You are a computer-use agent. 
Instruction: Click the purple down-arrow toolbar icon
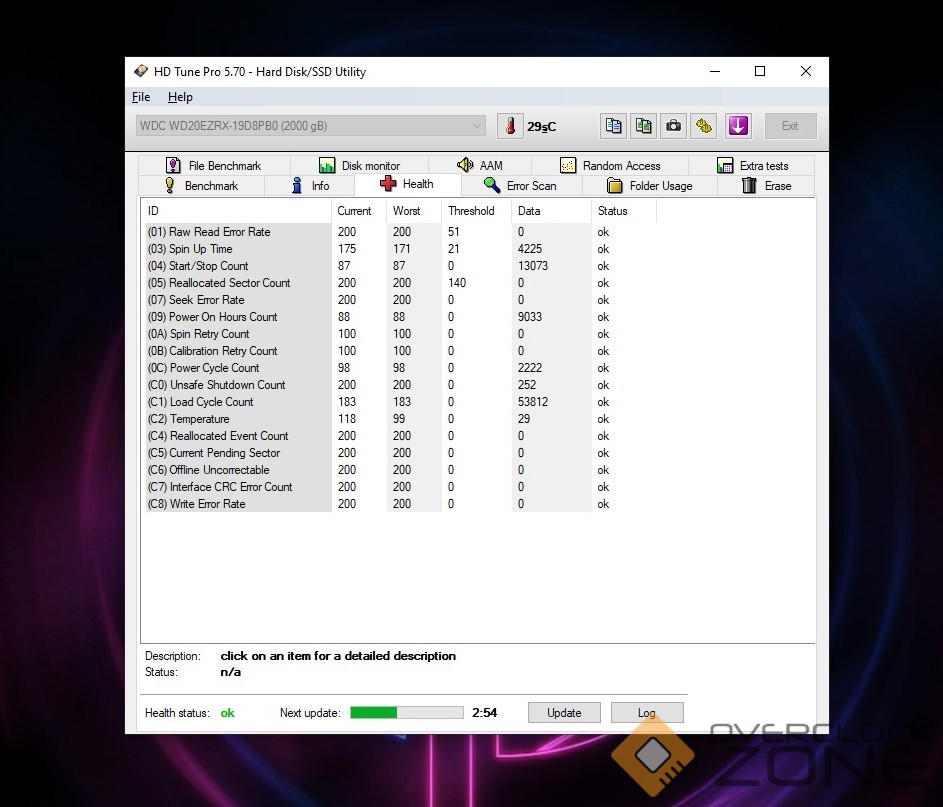coord(738,126)
